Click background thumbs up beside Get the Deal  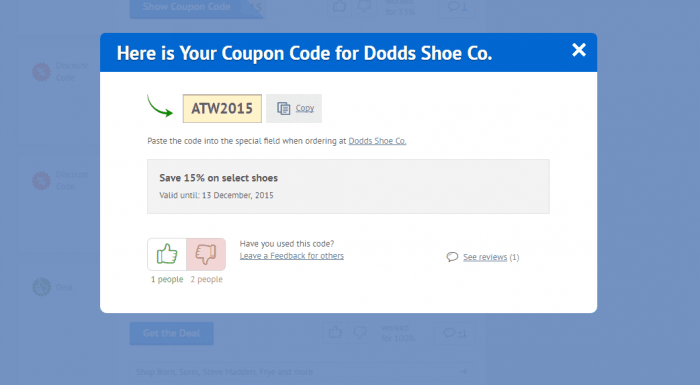tap(335, 333)
